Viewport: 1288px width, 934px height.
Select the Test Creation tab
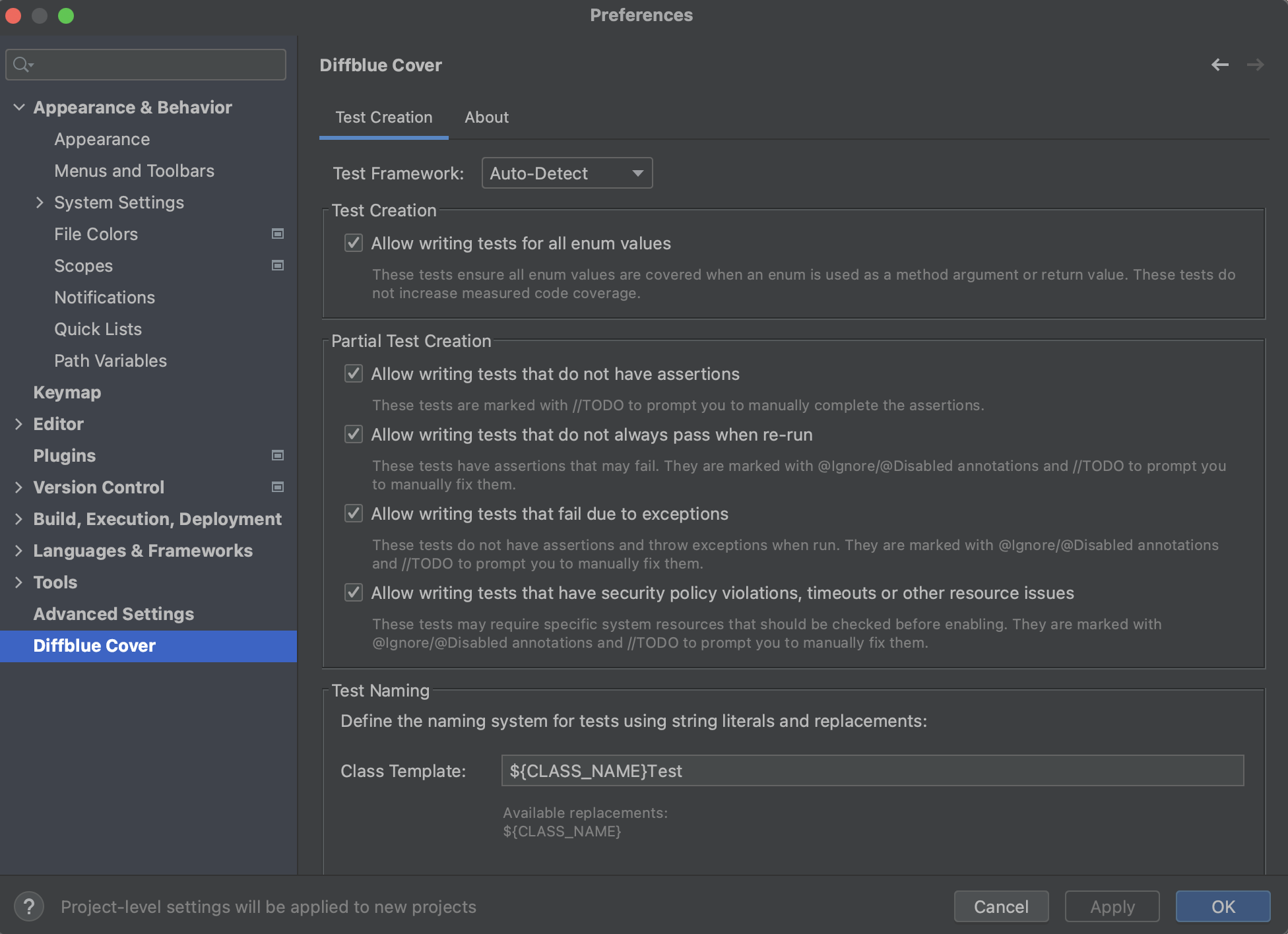pos(383,117)
